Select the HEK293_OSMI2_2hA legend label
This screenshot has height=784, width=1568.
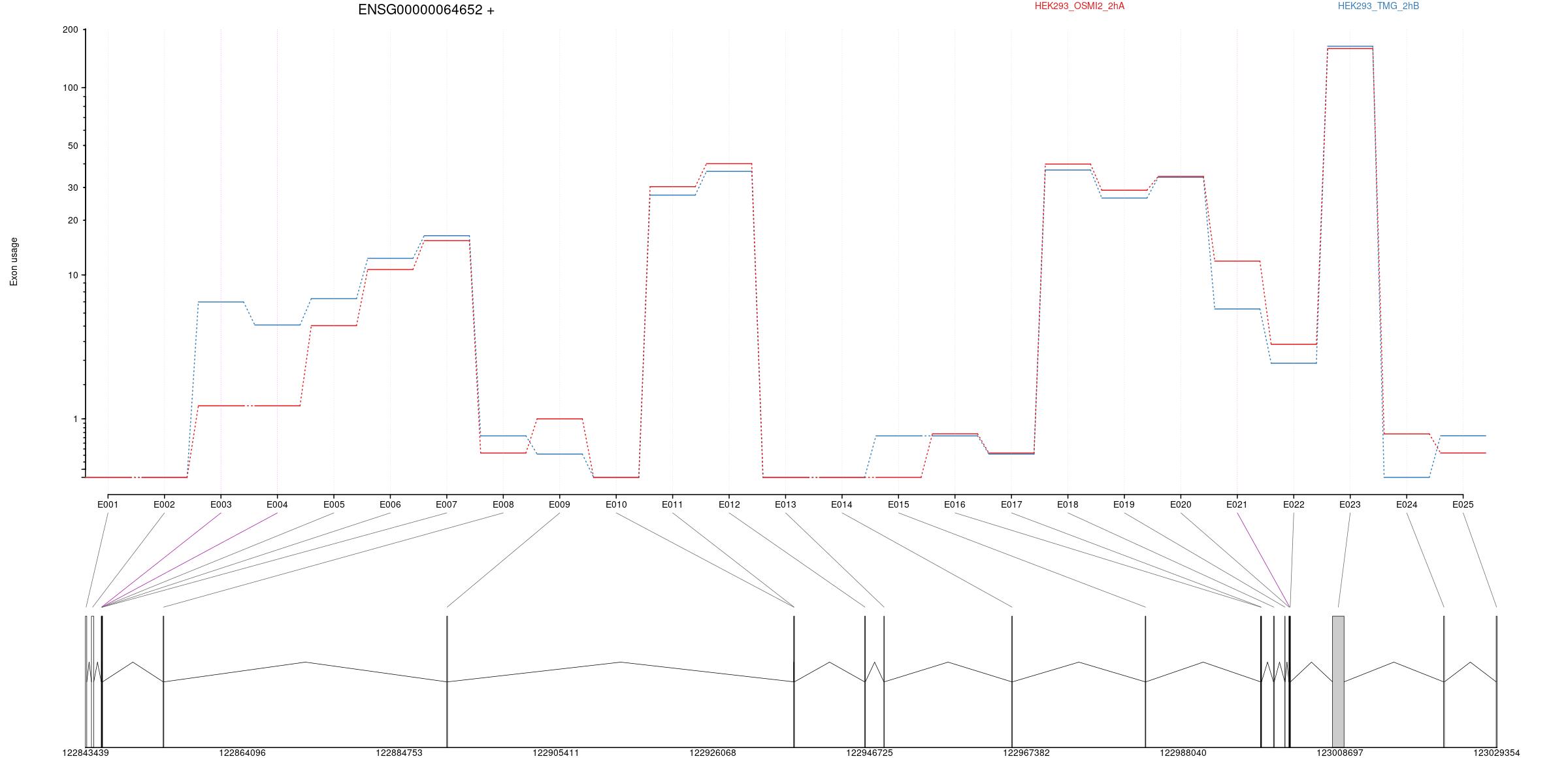click(1079, 6)
